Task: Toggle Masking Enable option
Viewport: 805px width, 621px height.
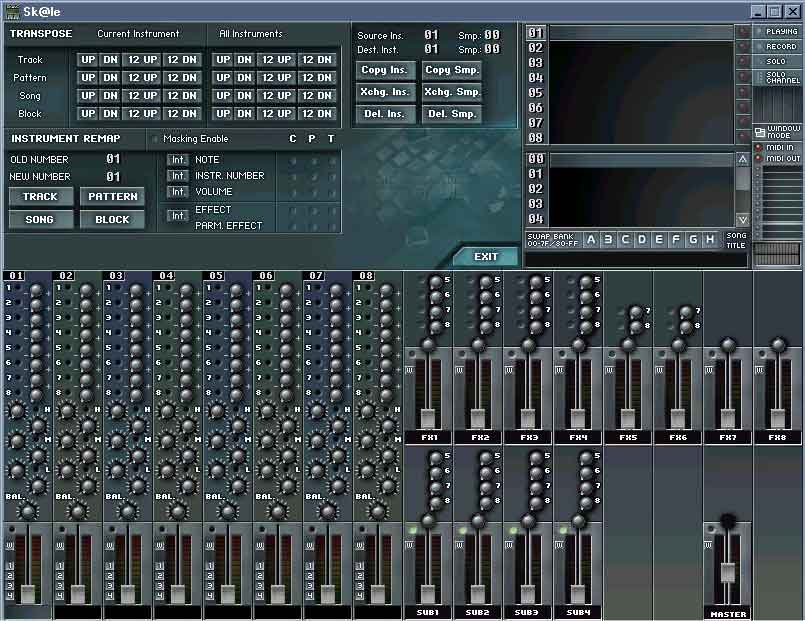Action: (155, 139)
